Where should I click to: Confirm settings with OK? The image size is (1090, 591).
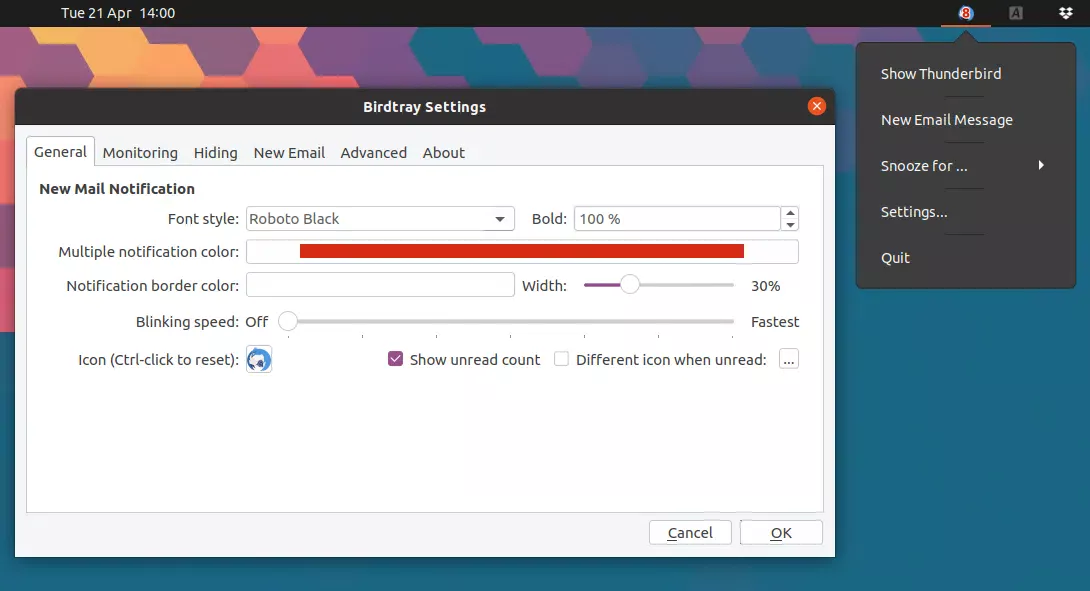(x=781, y=533)
